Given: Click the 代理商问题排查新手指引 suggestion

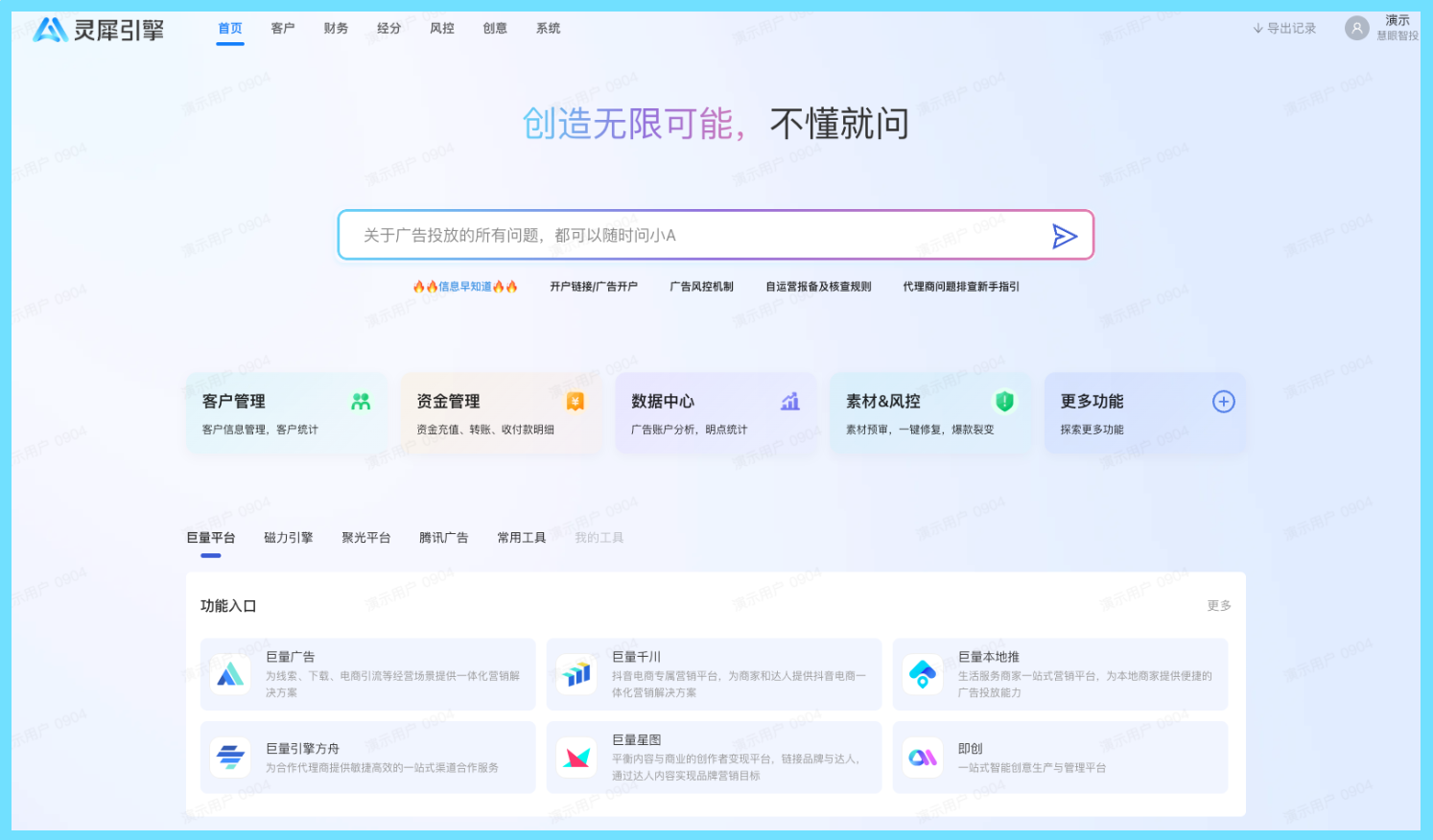Looking at the screenshot, I should [961, 287].
